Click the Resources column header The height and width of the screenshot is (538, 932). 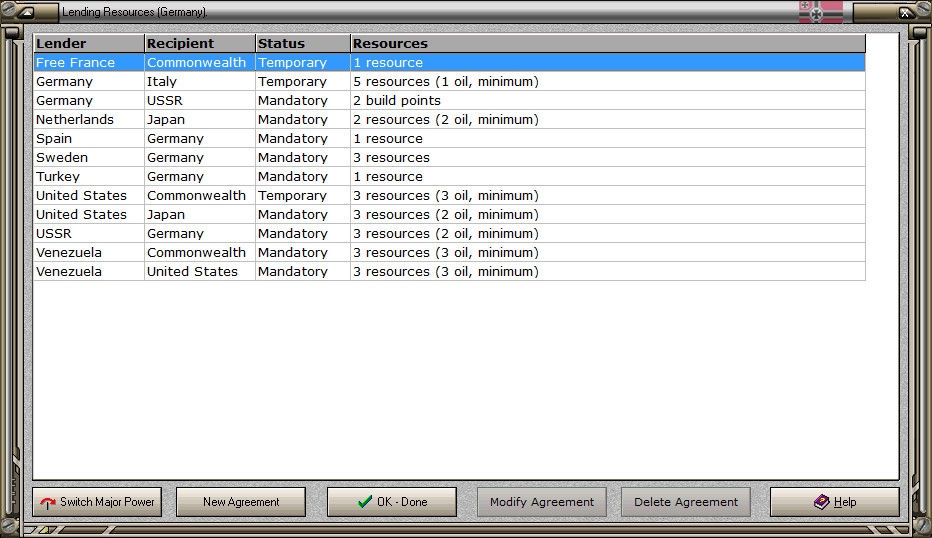click(x=608, y=43)
